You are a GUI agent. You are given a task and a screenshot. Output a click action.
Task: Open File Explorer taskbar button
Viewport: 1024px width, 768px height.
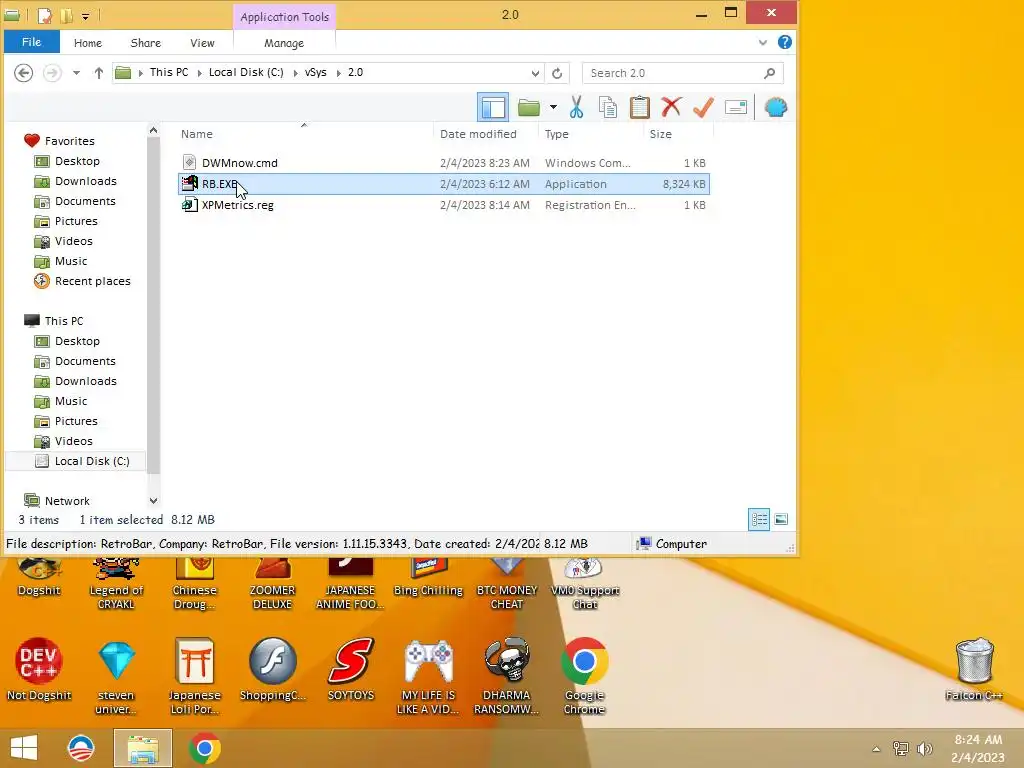click(143, 748)
